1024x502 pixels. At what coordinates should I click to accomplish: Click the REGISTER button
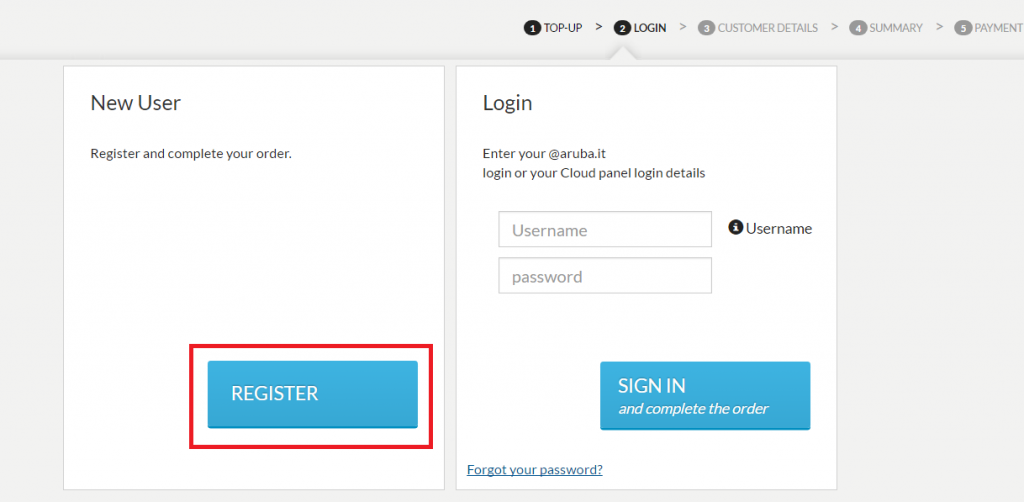point(312,394)
